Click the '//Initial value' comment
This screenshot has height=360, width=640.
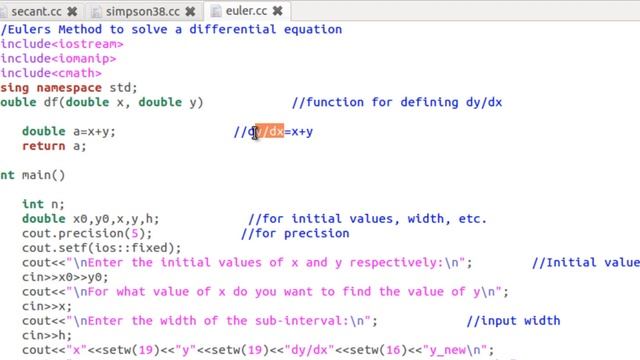tap(586, 262)
